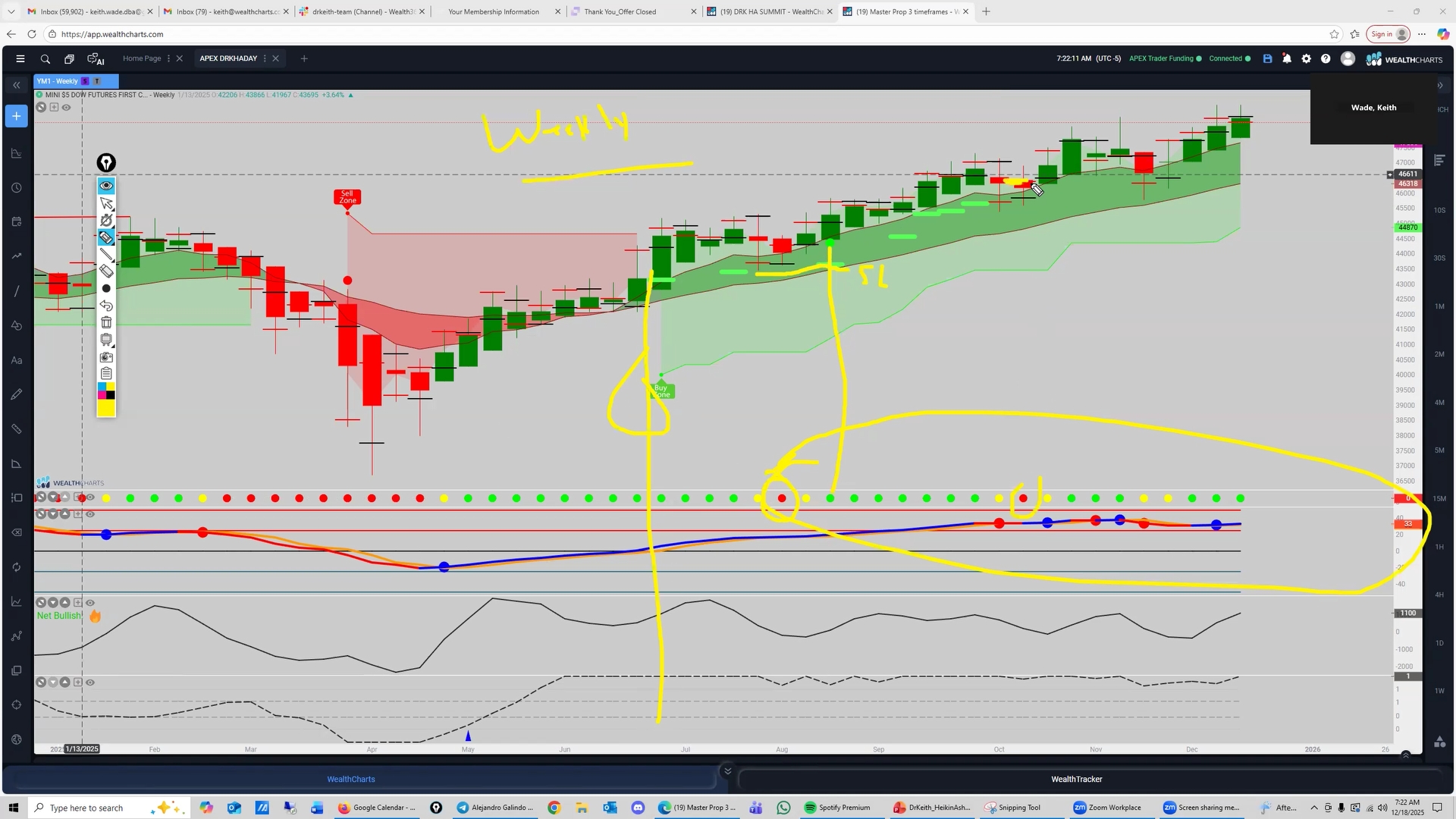Expand right panel with double chevron

point(1440,85)
